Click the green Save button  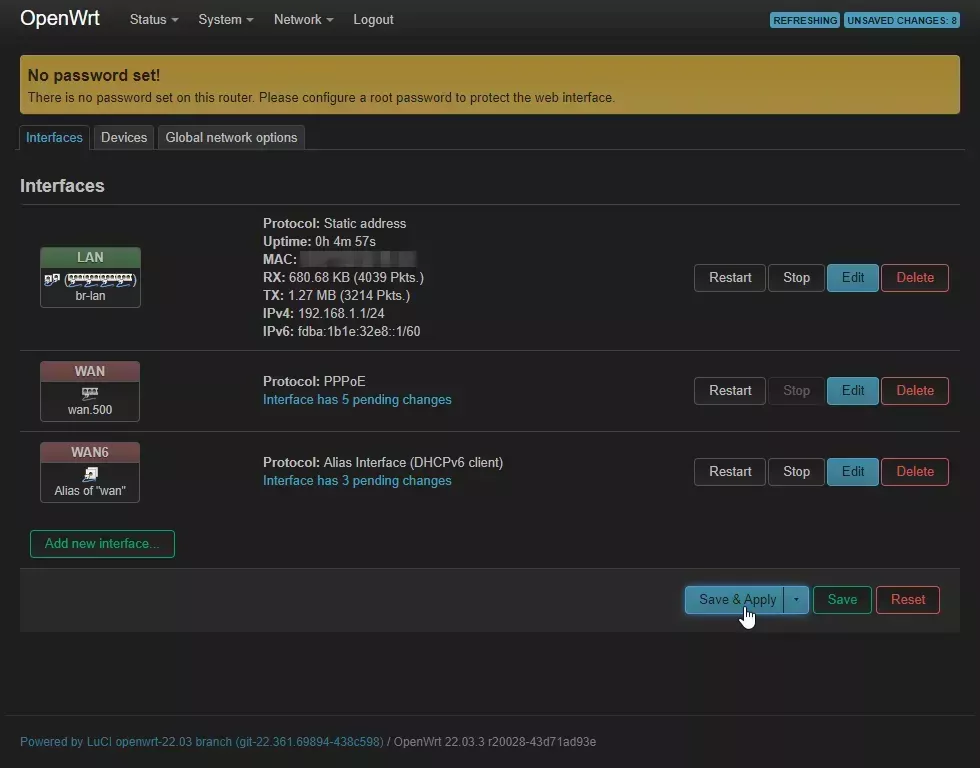click(842, 600)
